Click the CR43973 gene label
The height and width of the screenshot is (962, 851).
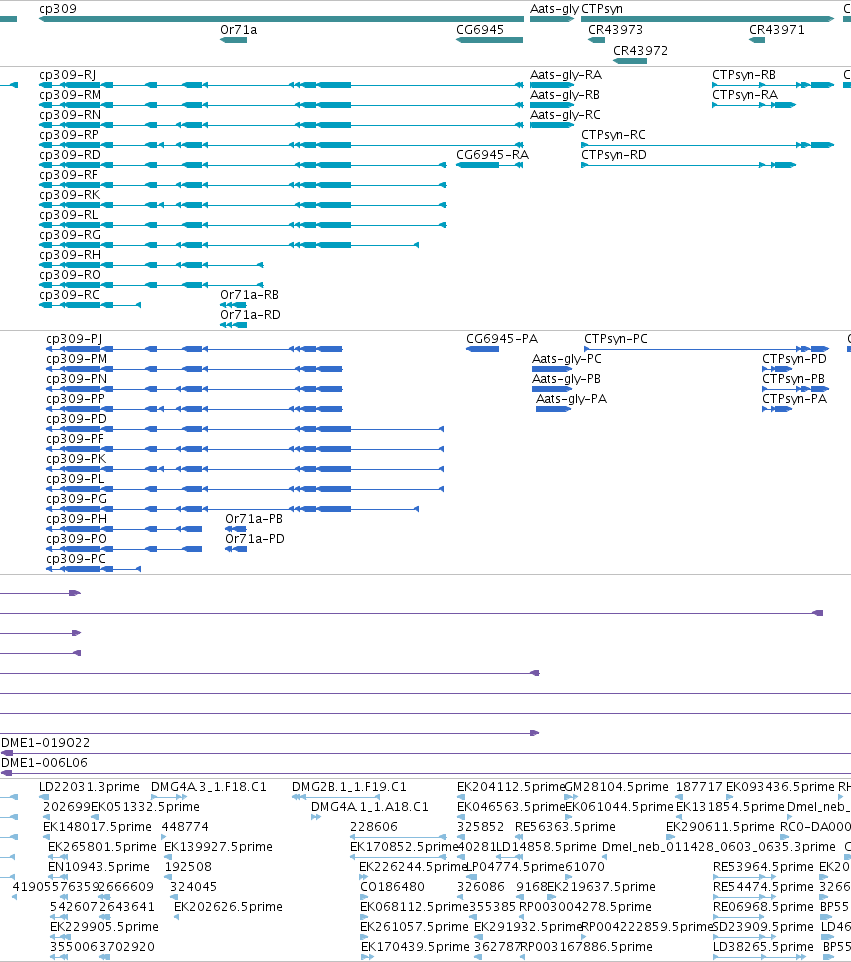point(615,29)
